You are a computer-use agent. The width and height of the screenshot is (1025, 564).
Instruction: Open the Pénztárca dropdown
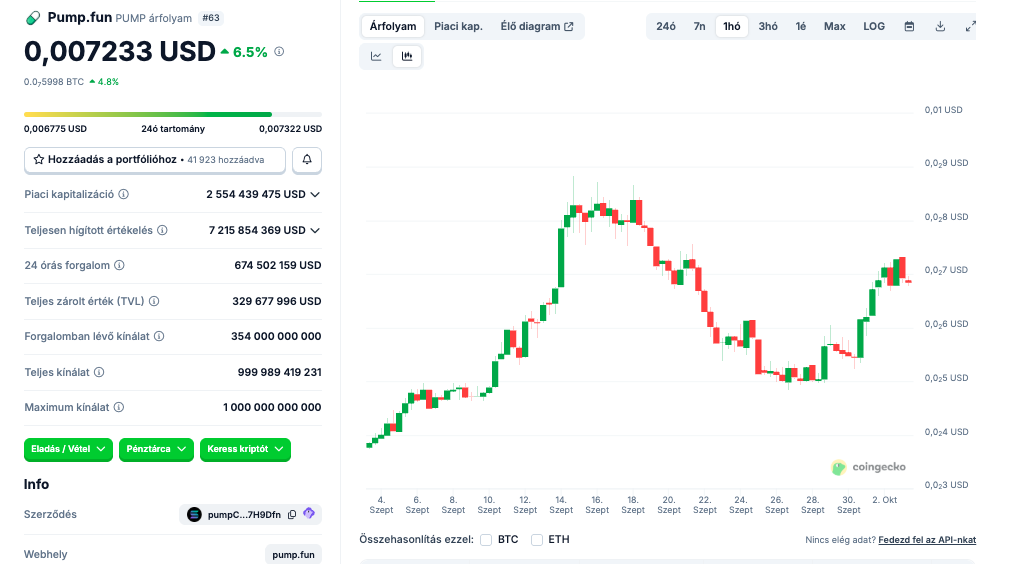(x=156, y=450)
